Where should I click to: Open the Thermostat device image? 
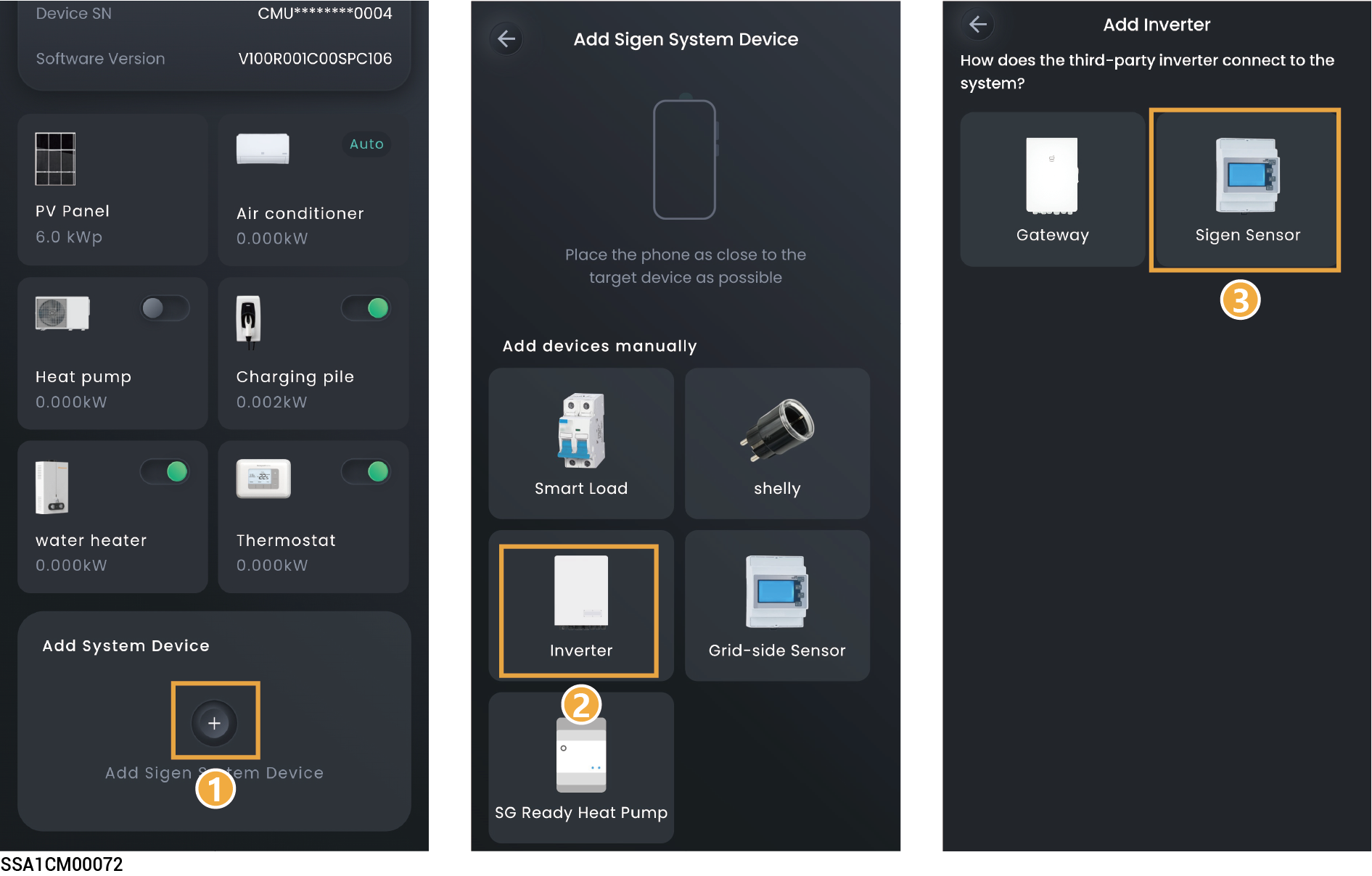pyautogui.click(x=263, y=479)
